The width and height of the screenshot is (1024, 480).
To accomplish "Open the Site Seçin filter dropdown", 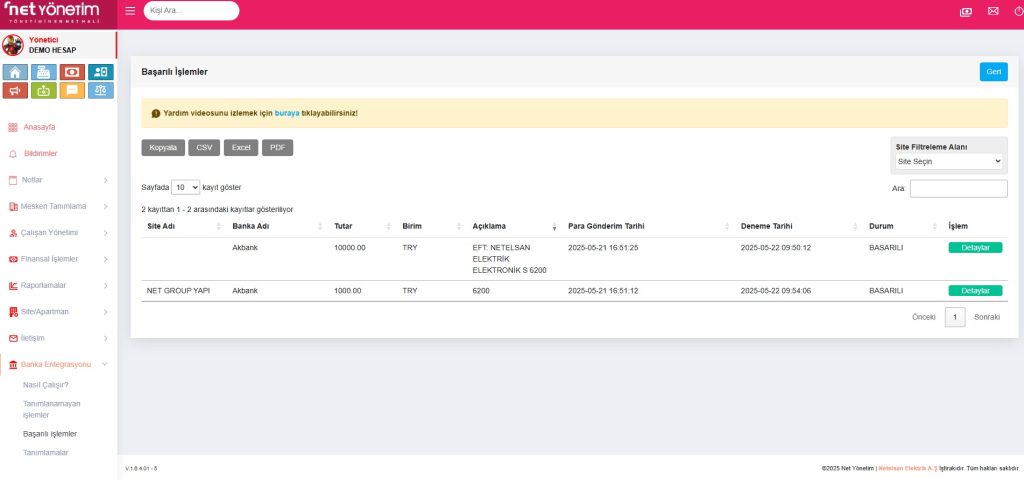I will coord(949,161).
